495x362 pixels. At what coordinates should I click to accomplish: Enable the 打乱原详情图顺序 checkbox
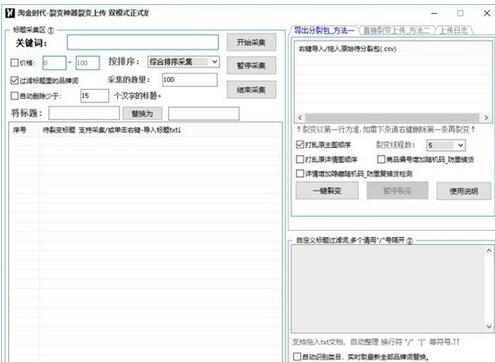300,159
